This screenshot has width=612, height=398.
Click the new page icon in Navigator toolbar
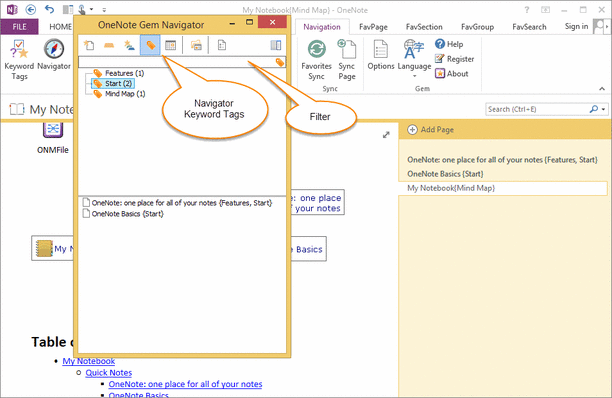[x=89, y=45]
